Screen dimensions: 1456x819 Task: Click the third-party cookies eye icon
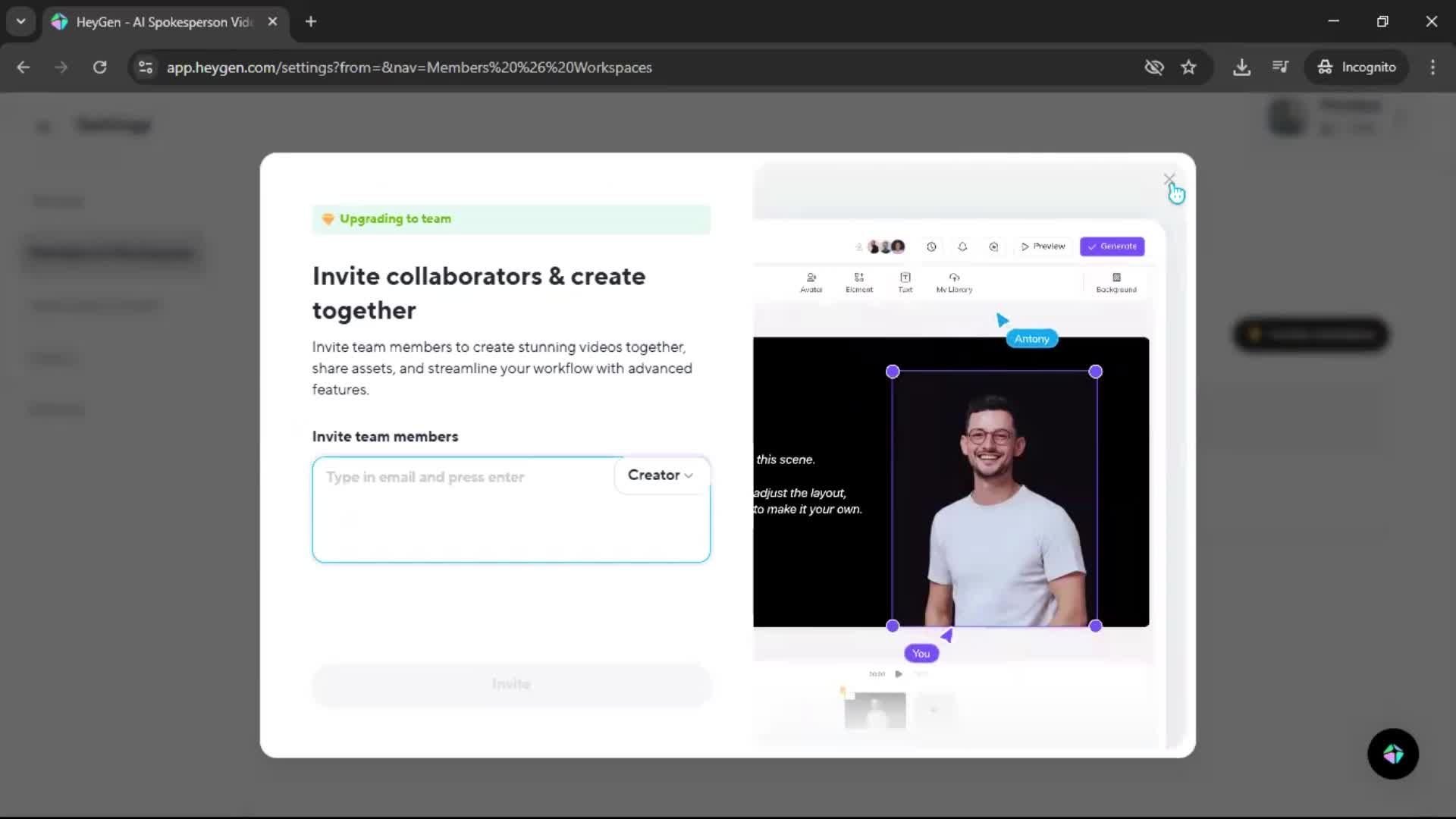pyautogui.click(x=1153, y=67)
